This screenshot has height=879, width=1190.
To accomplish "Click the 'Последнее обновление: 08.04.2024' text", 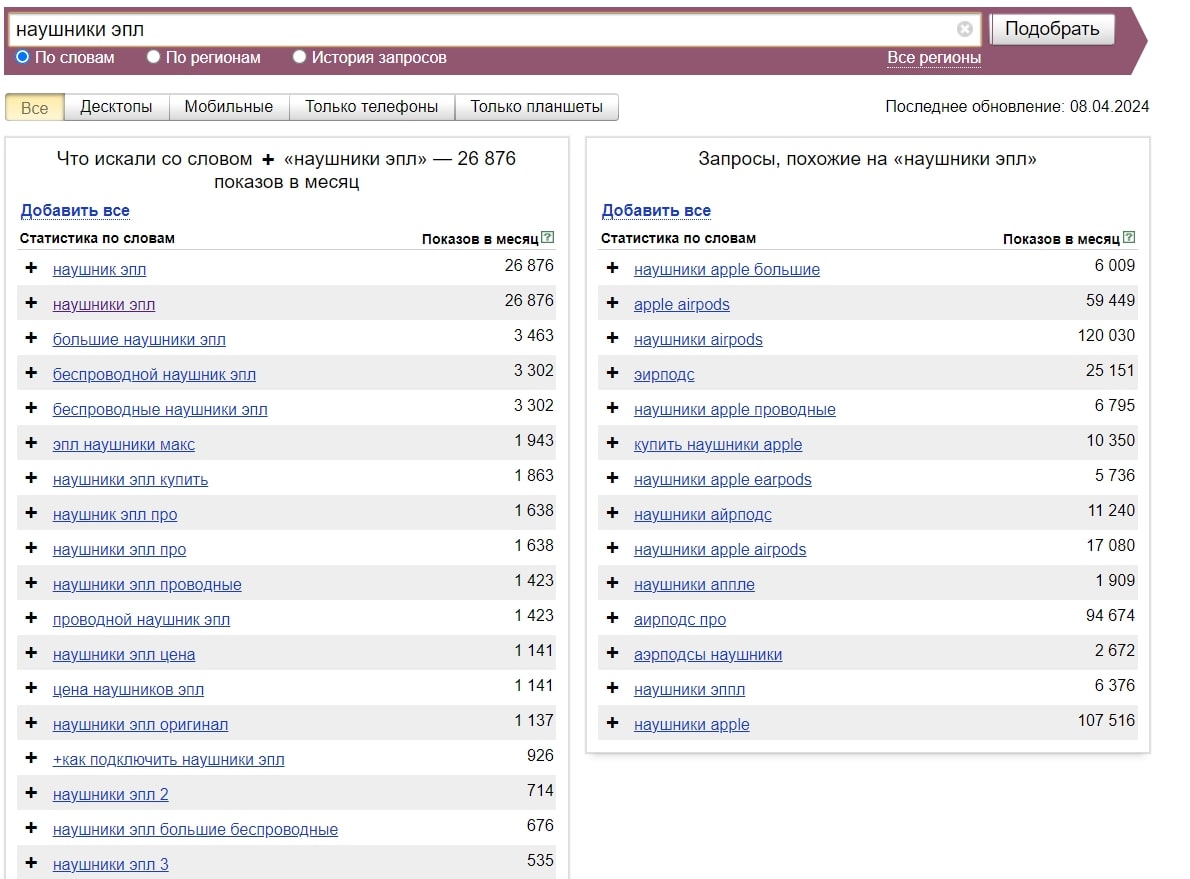I will pos(1017,106).
